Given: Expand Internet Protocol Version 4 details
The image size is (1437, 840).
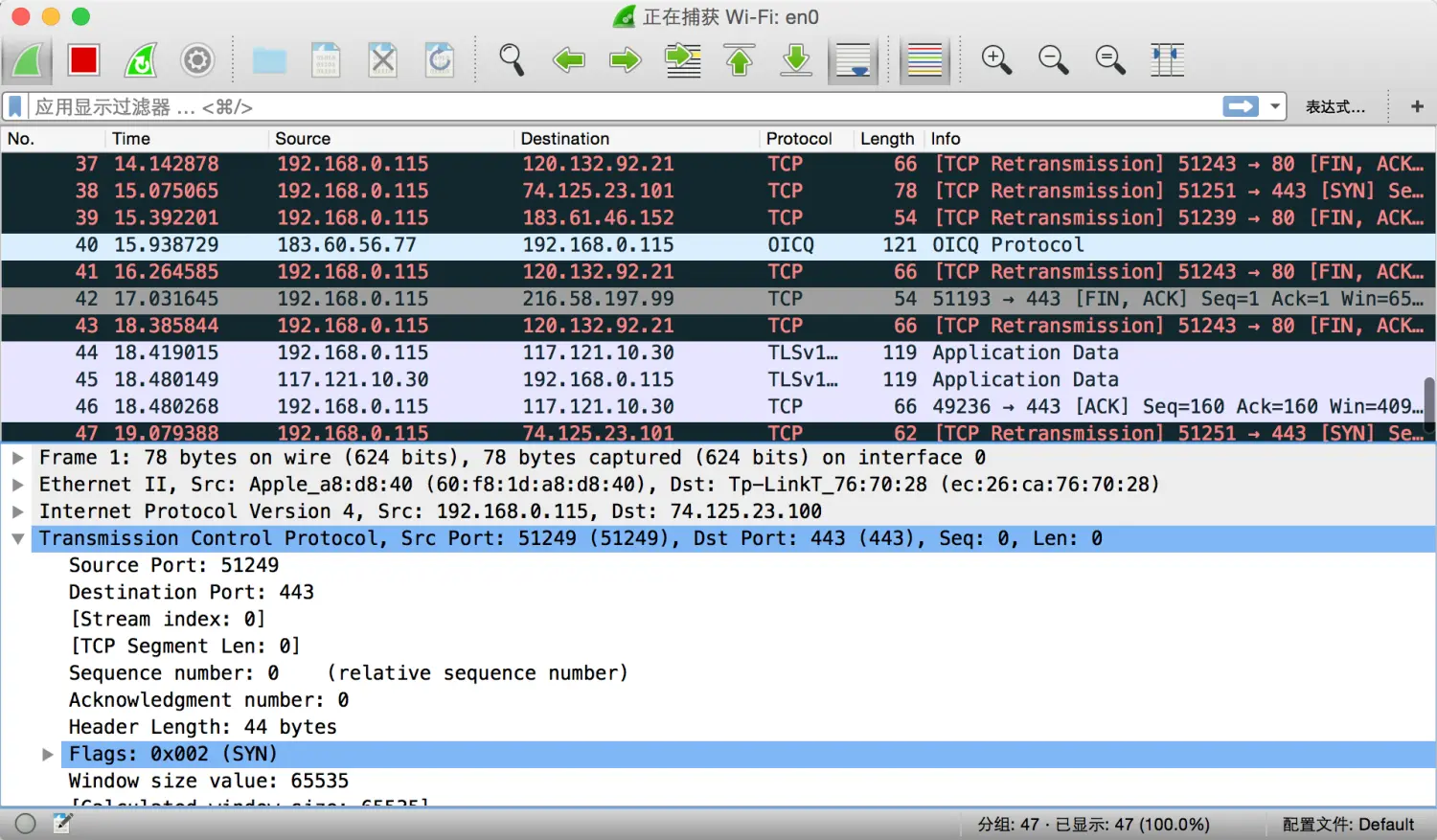Looking at the screenshot, I should pyautogui.click(x=17, y=511).
